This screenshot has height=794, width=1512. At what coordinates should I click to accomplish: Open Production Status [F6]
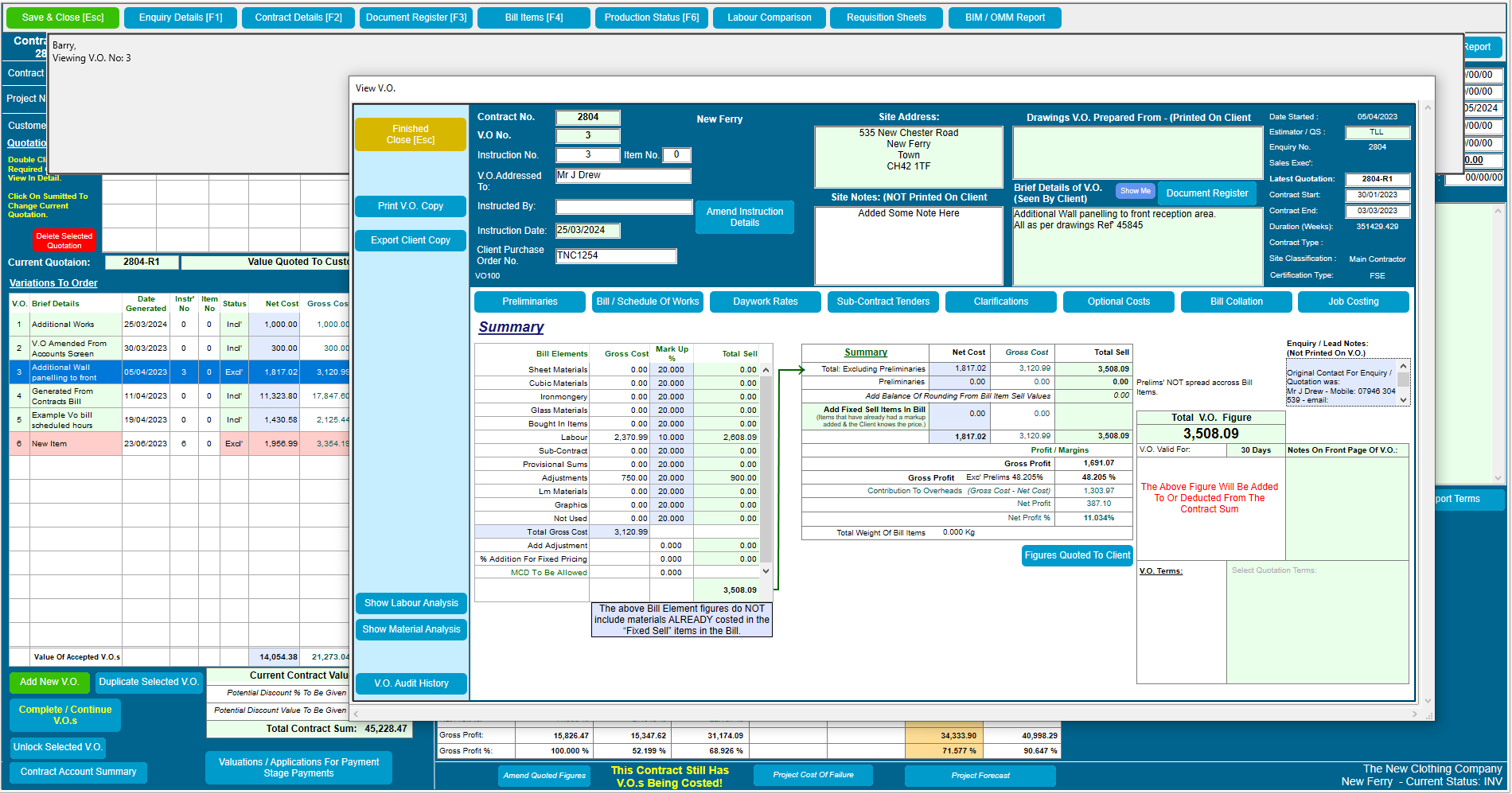[x=651, y=18]
